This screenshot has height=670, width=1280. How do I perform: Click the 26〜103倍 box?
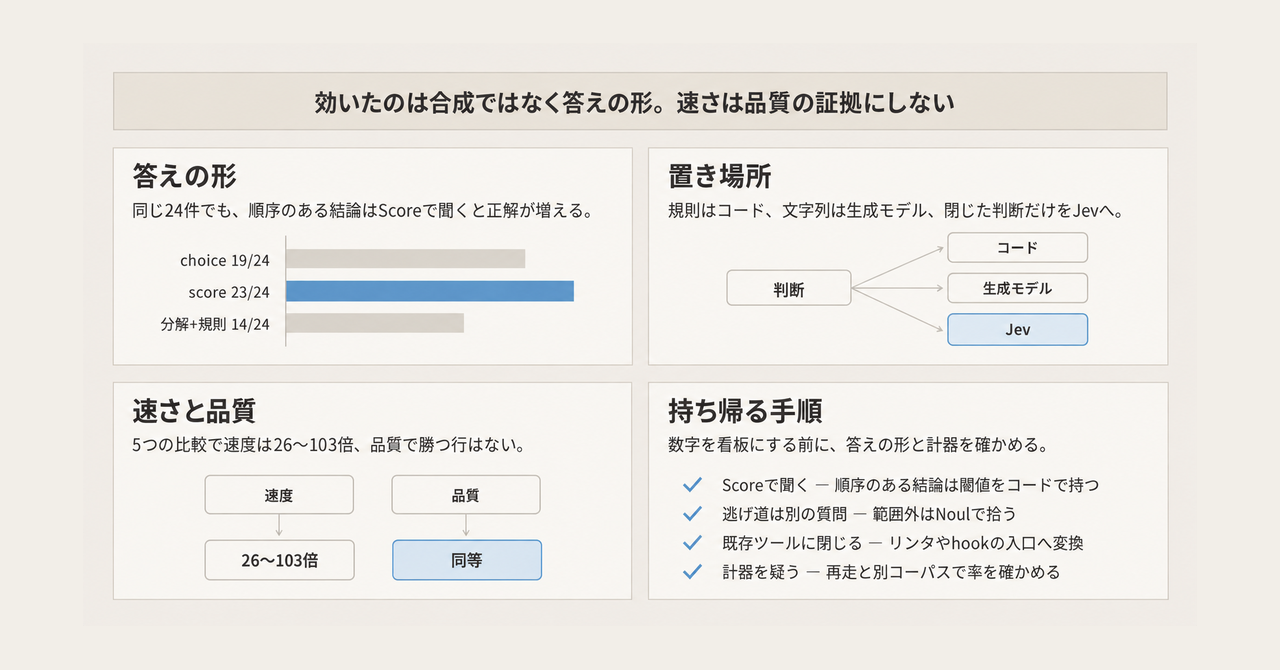pos(279,560)
